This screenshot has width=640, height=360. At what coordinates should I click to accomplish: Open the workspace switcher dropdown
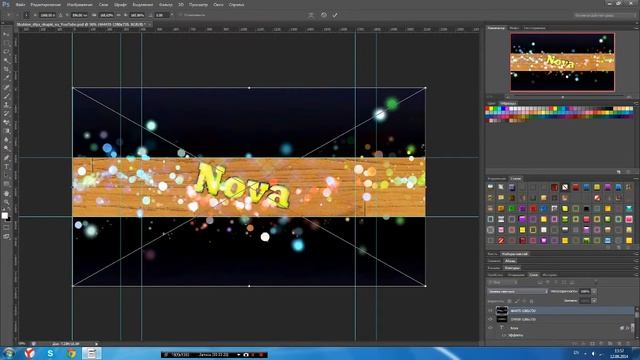click(604, 15)
